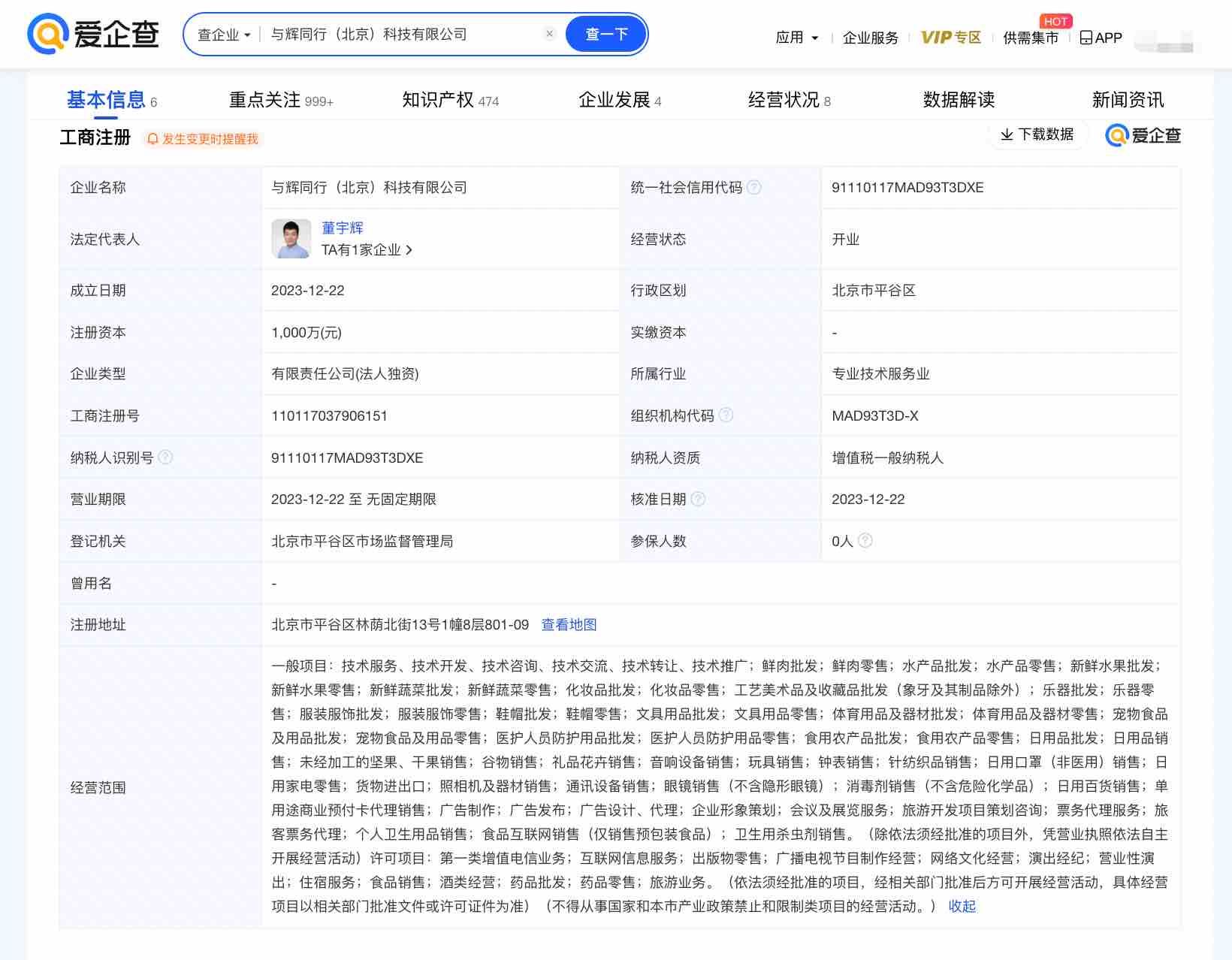Image resolution: width=1232 pixels, height=960 pixels.
Task: Click help icon next to 纳税人识别号
Action: click(x=165, y=457)
